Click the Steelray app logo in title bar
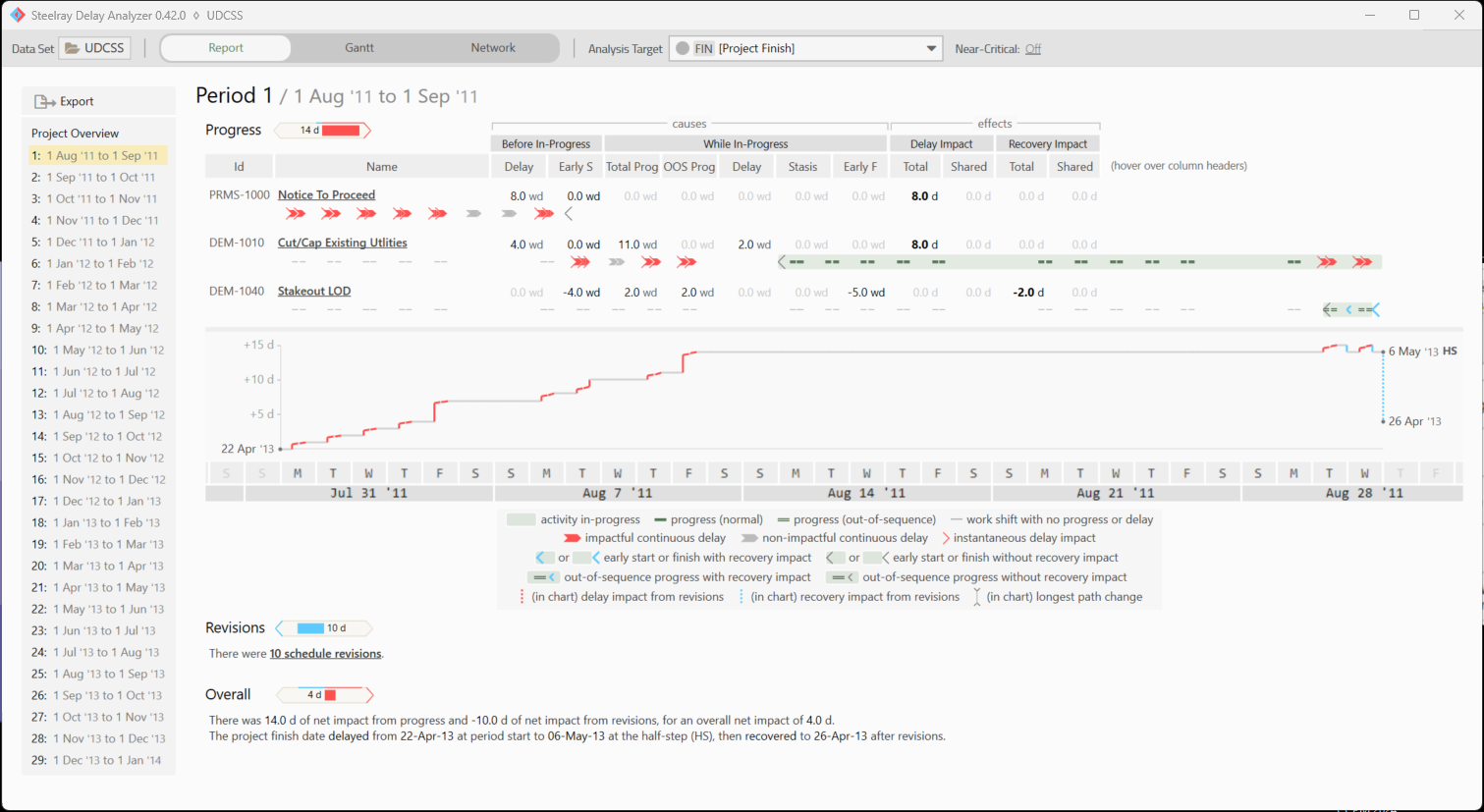1484x812 pixels. (x=17, y=15)
